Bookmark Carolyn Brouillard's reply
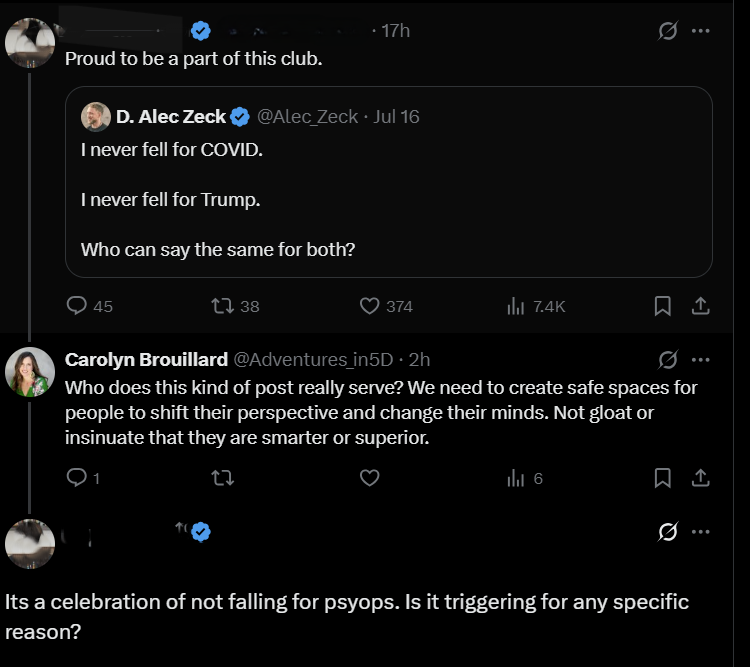 tap(662, 478)
